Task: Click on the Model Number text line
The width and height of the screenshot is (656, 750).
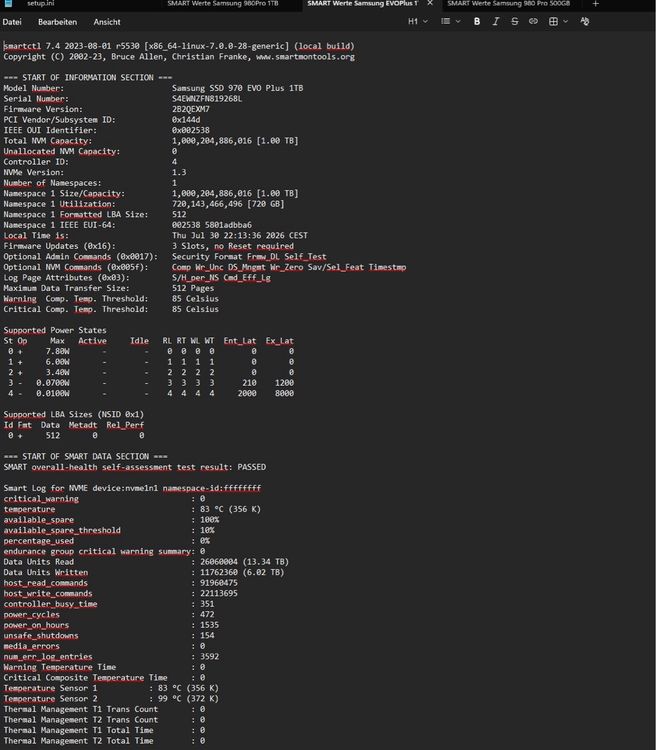Action: (153, 88)
